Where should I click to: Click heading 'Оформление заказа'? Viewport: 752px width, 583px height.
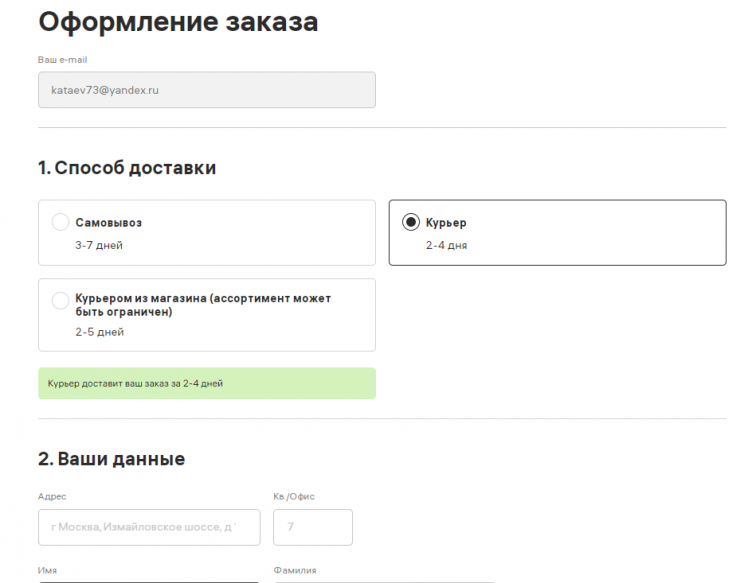coord(178,22)
